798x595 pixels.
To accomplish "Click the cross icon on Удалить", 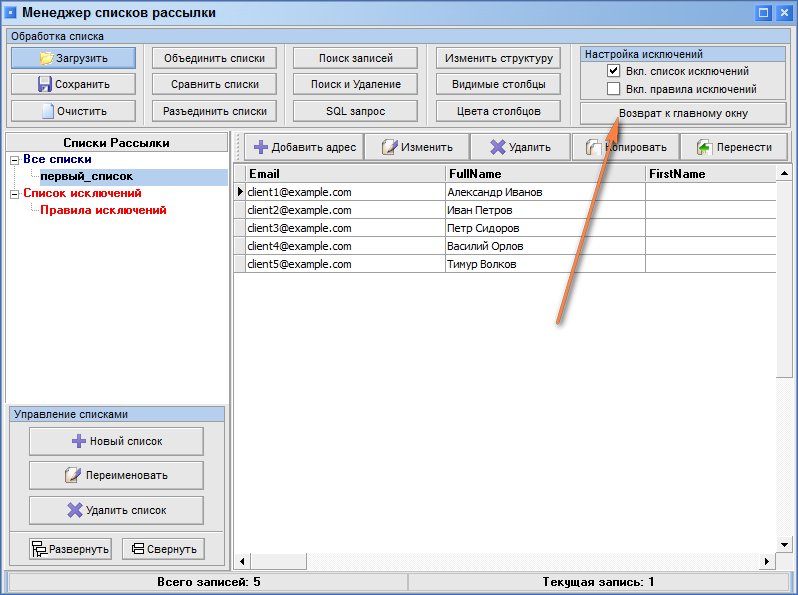I will point(498,147).
